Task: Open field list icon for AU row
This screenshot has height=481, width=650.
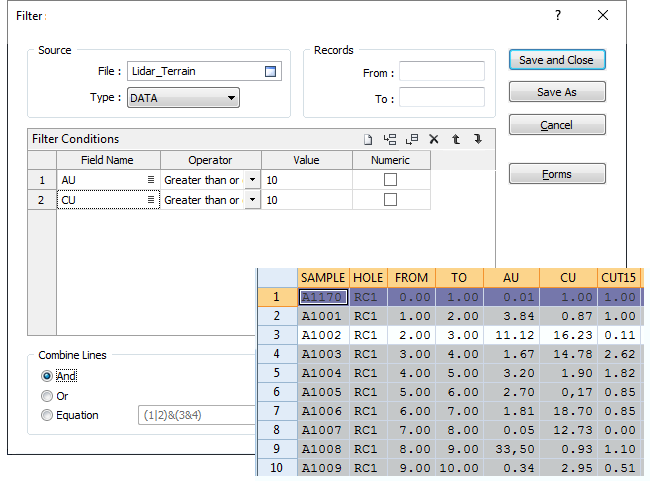Action: pyautogui.click(x=151, y=179)
